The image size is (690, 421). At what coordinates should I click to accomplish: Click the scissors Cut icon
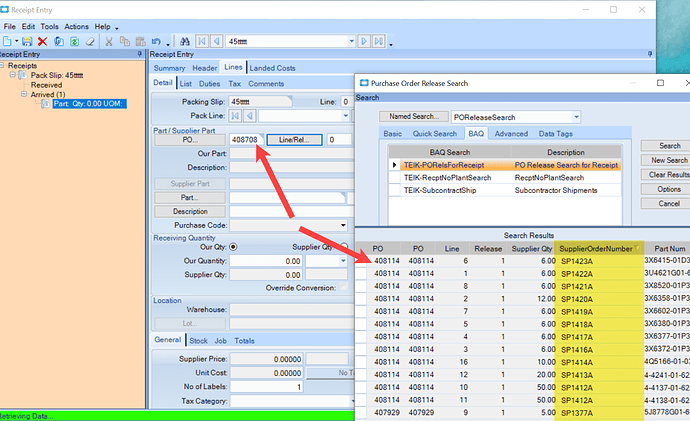[x=109, y=41]
